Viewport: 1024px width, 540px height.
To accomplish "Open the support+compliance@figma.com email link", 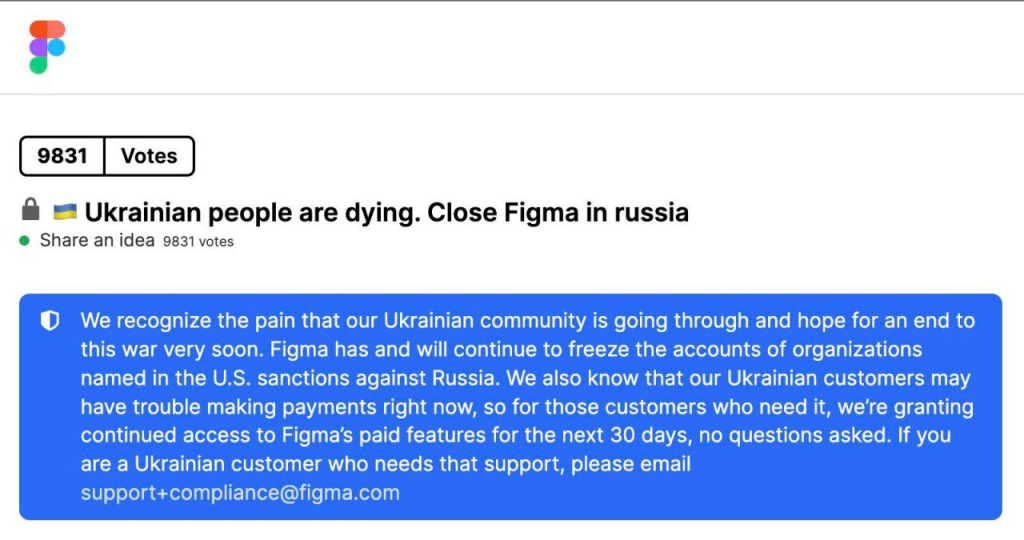I will (240, 492).
